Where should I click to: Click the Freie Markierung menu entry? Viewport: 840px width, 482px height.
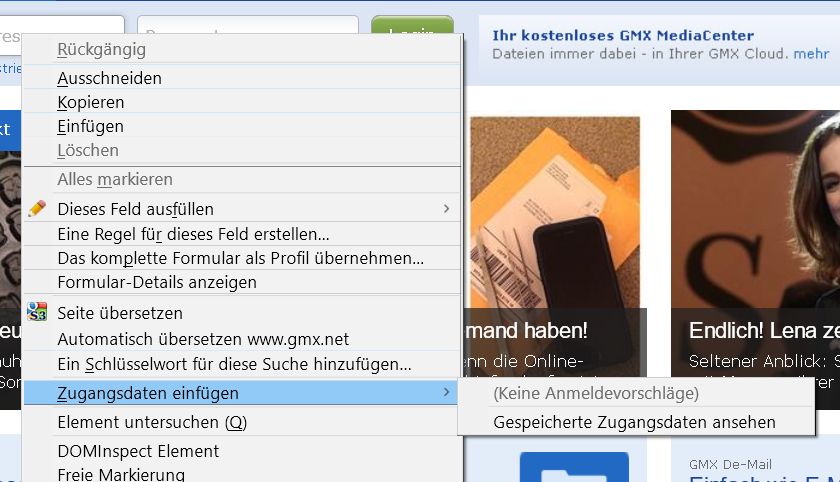(242, 473)
